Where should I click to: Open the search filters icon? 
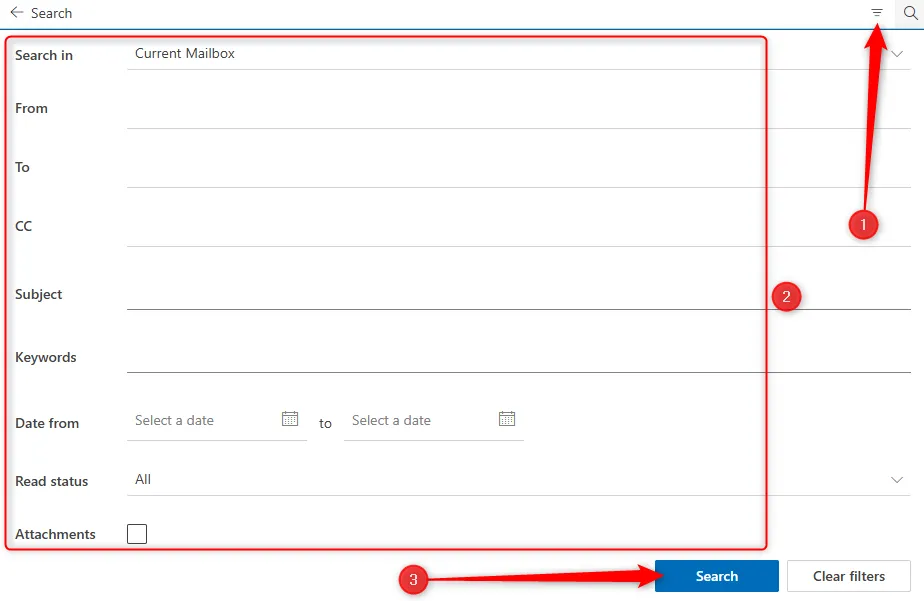(x=877, y=12)
